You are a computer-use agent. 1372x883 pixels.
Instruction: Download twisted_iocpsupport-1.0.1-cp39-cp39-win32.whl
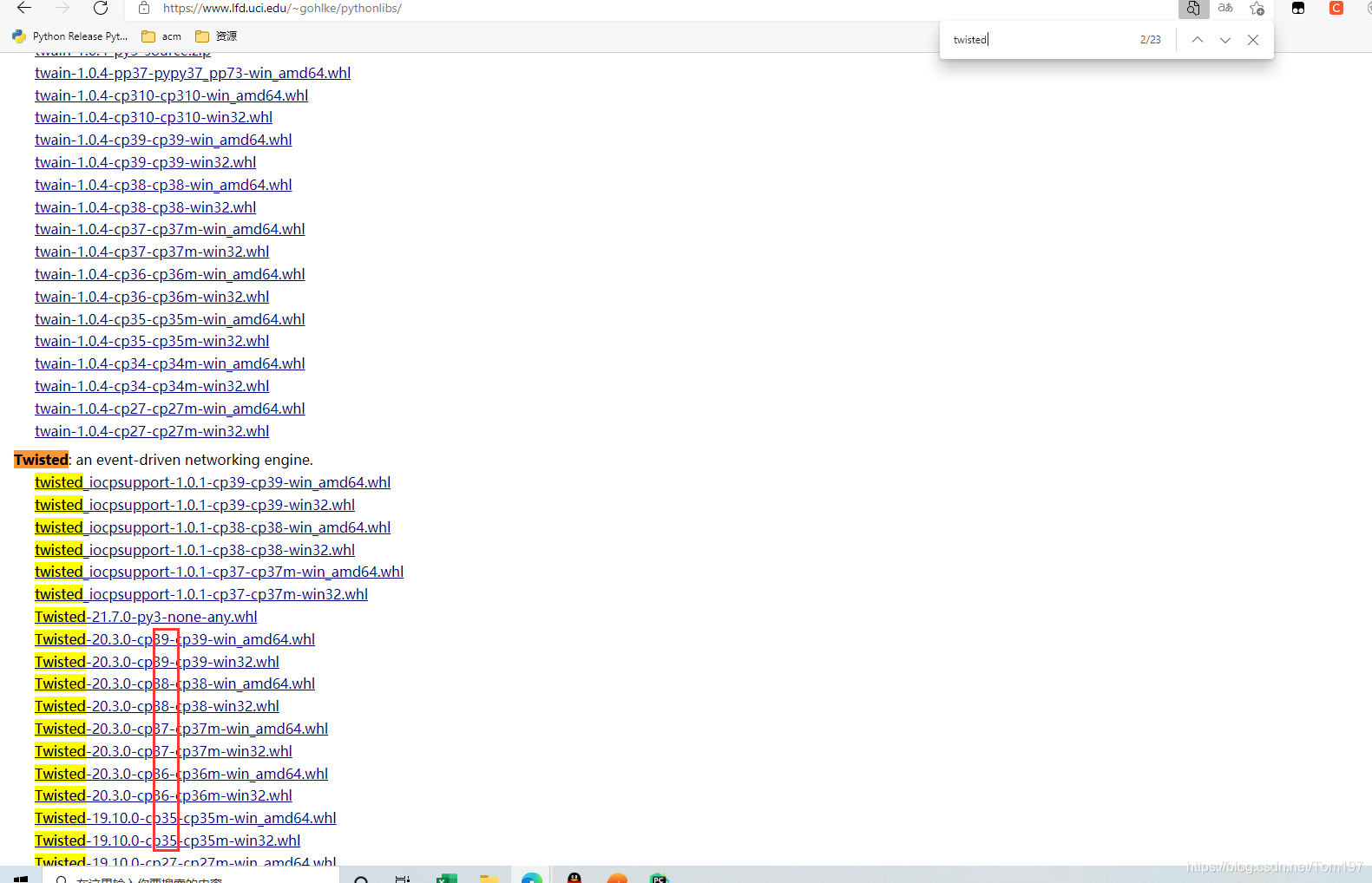195,505
